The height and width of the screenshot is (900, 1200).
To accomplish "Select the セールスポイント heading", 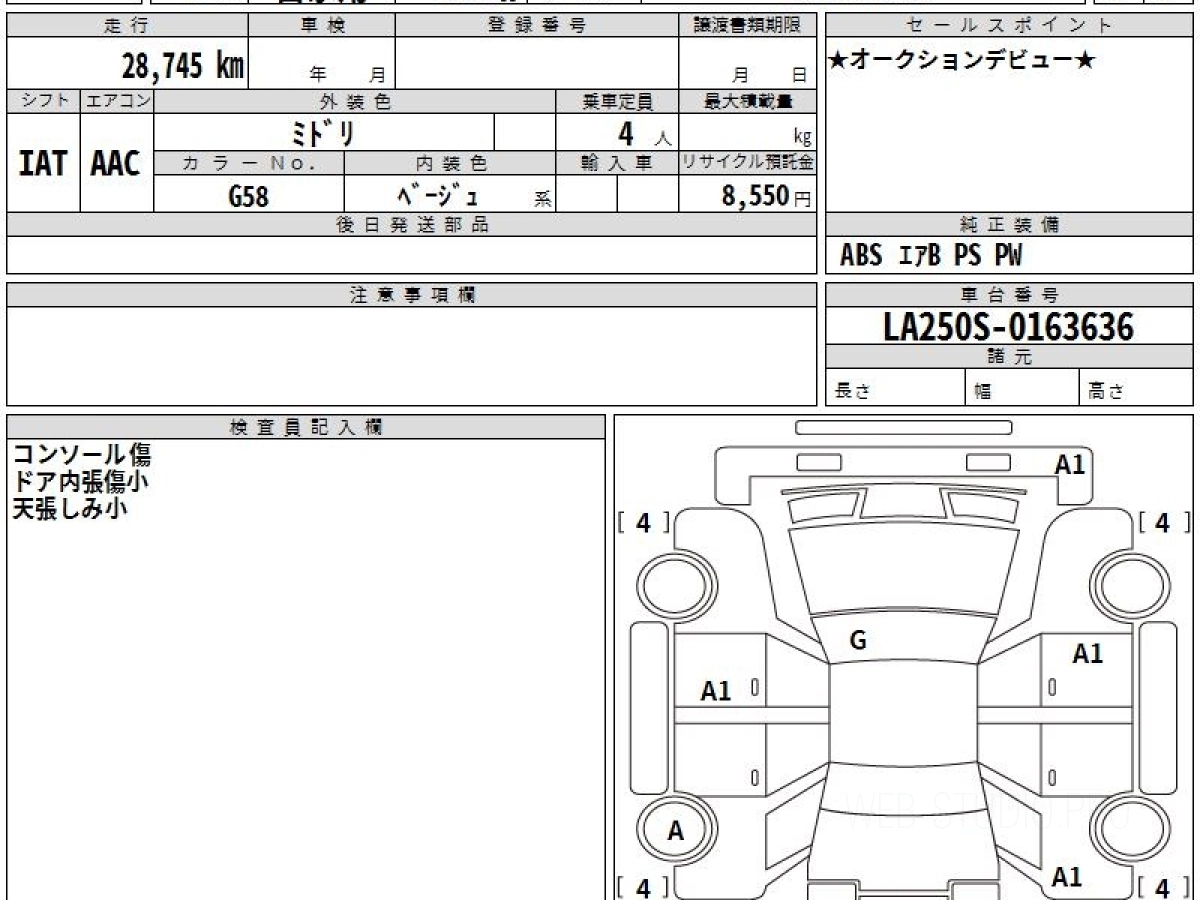I will point(1009,26).
